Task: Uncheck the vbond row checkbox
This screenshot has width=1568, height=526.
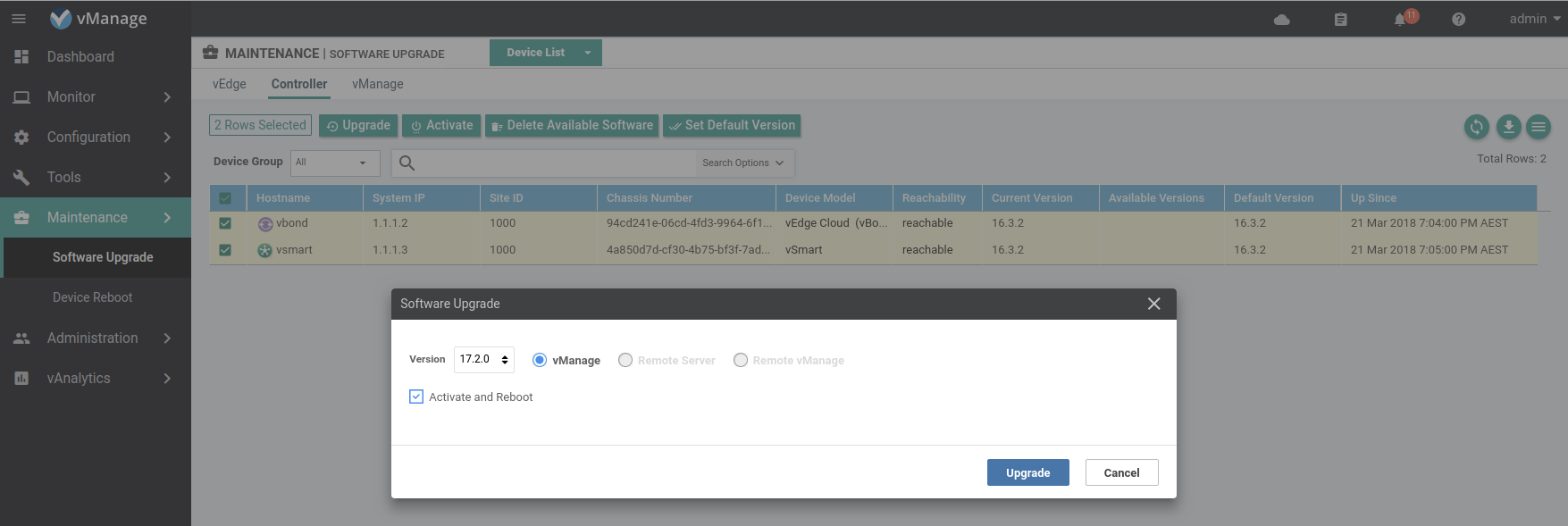Action: [225, 223]
